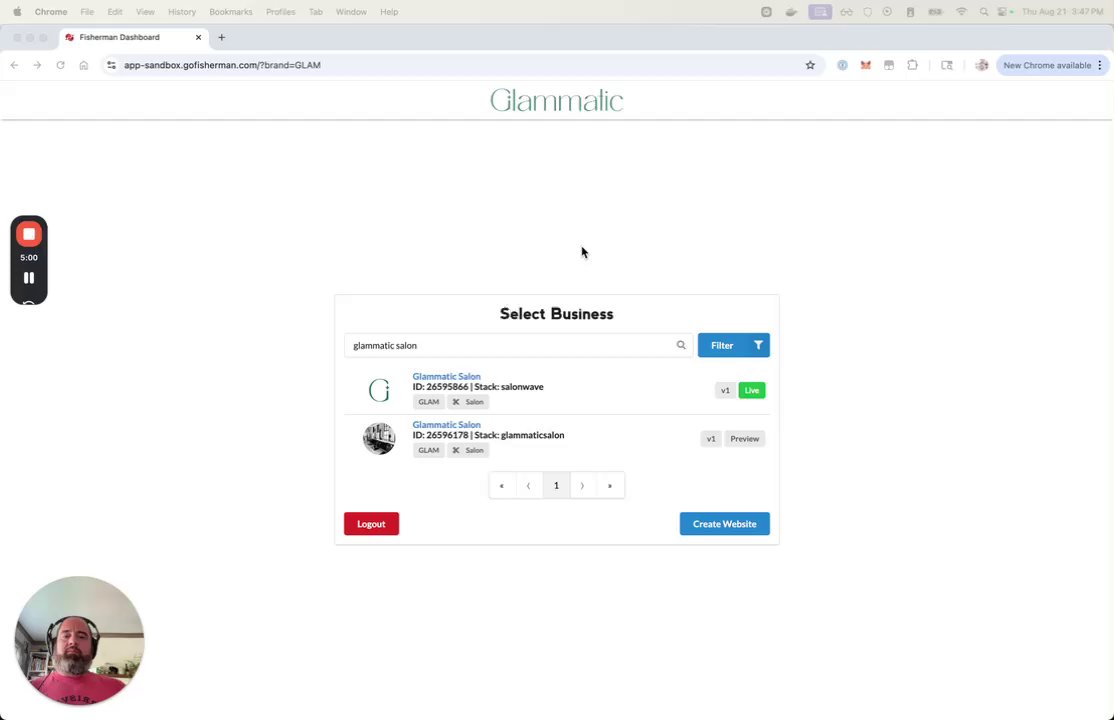Open the Chrome application menu
The image size is (1114, 720).
click(51, 12)
